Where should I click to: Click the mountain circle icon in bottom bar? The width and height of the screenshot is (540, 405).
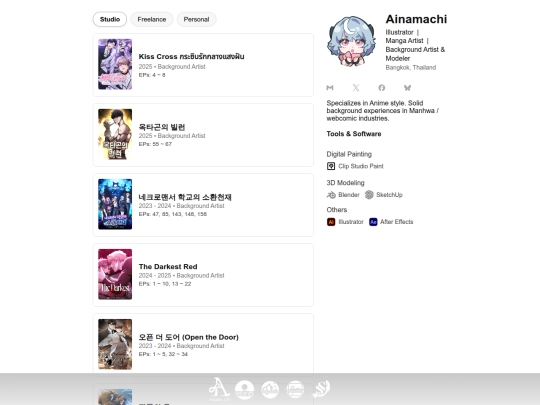270,390
